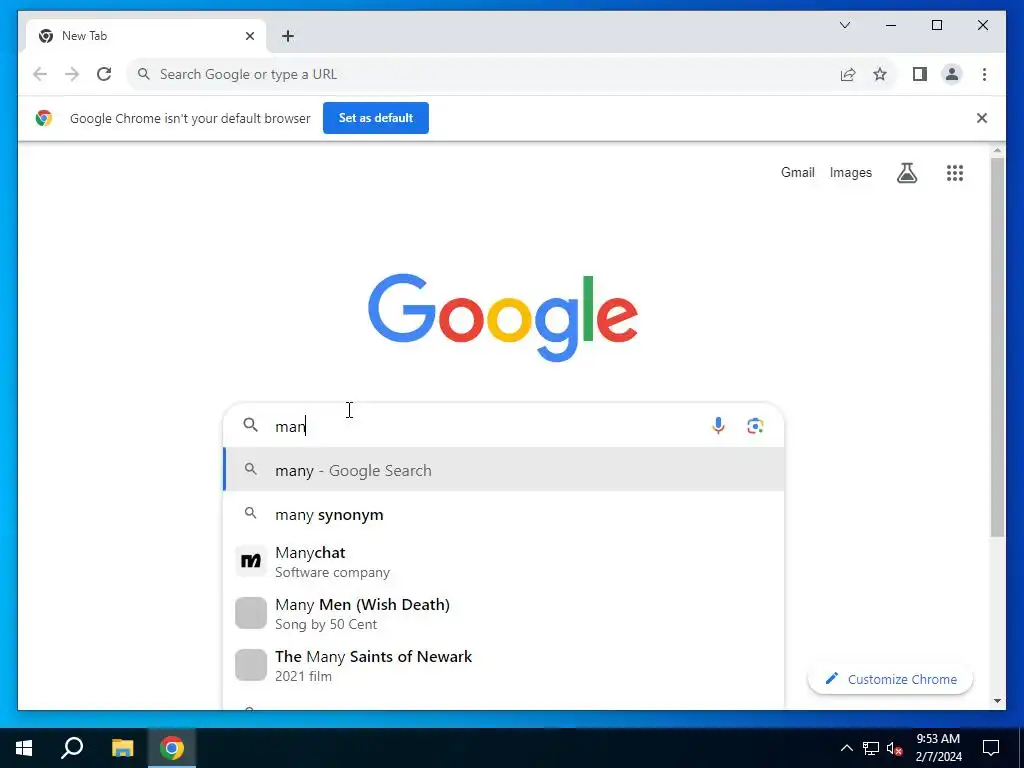Search by image with Google Lens icon
The image size is (1024, 768).
(755, 426)
